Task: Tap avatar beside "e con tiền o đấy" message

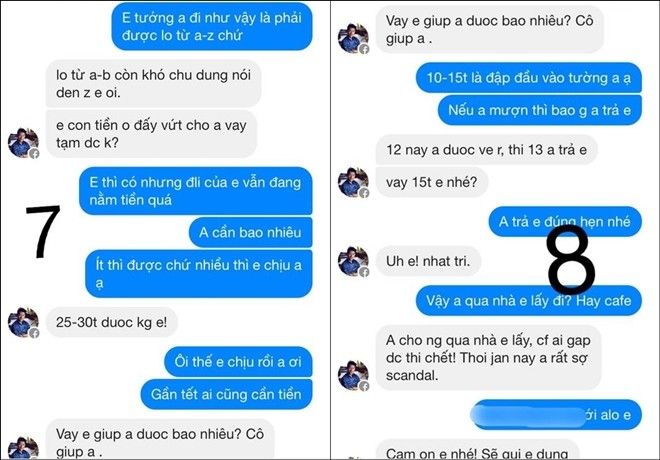Action: click(23, 143)
